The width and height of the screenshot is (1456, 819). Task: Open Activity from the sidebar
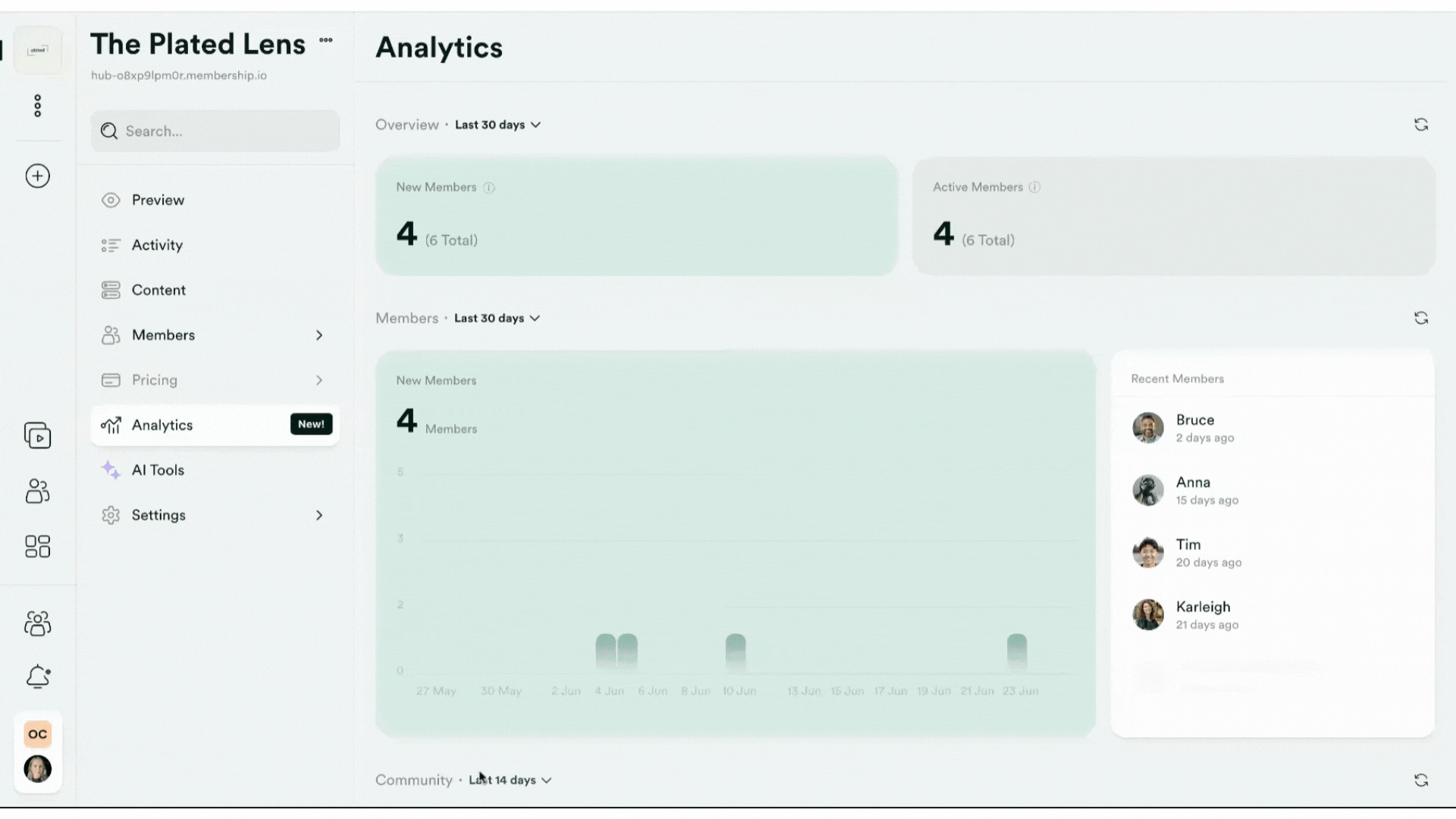(x=215, y=245)
